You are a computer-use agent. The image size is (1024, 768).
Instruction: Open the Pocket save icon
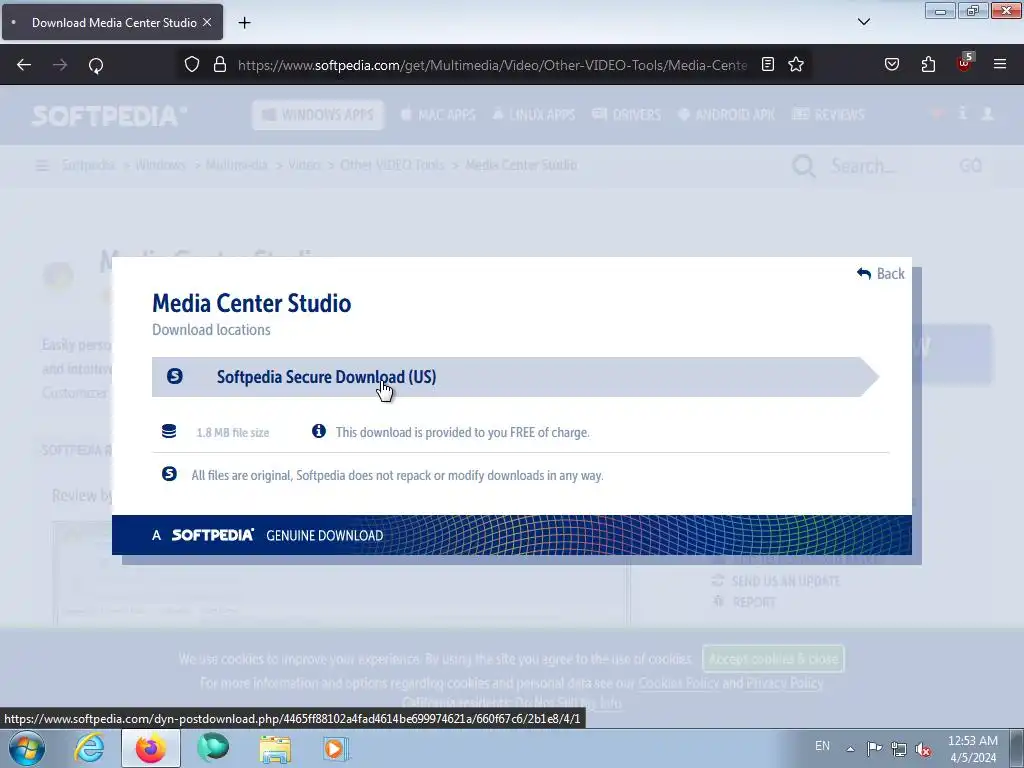pos(891,64)
